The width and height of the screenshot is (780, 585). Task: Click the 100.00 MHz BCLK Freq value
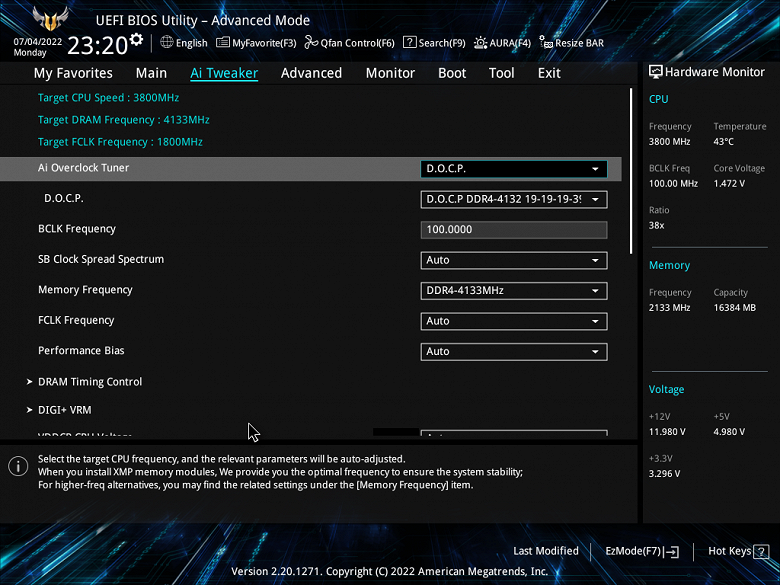click(673, 184)
